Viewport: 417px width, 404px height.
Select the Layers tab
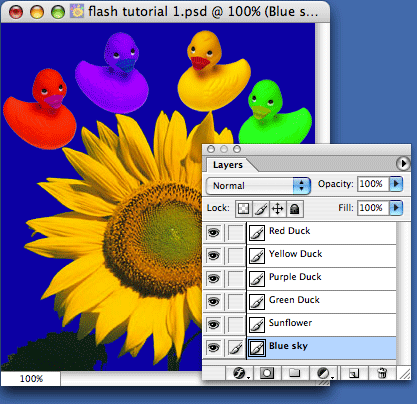(x=228, y=165)
